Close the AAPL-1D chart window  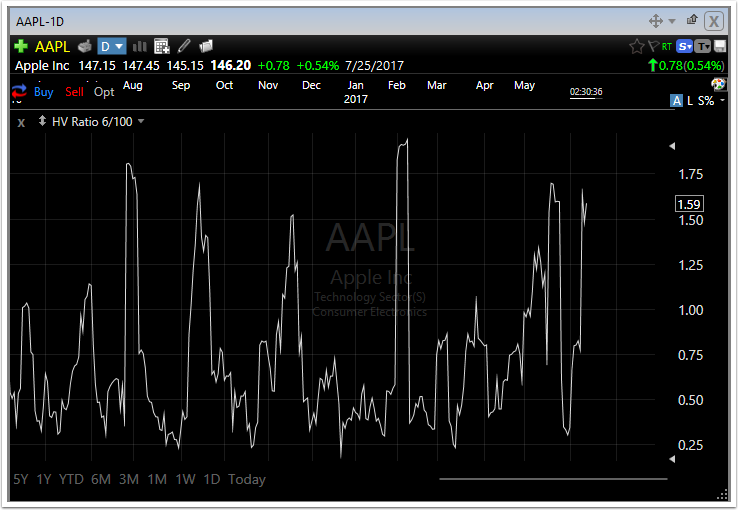pos(714,21)
